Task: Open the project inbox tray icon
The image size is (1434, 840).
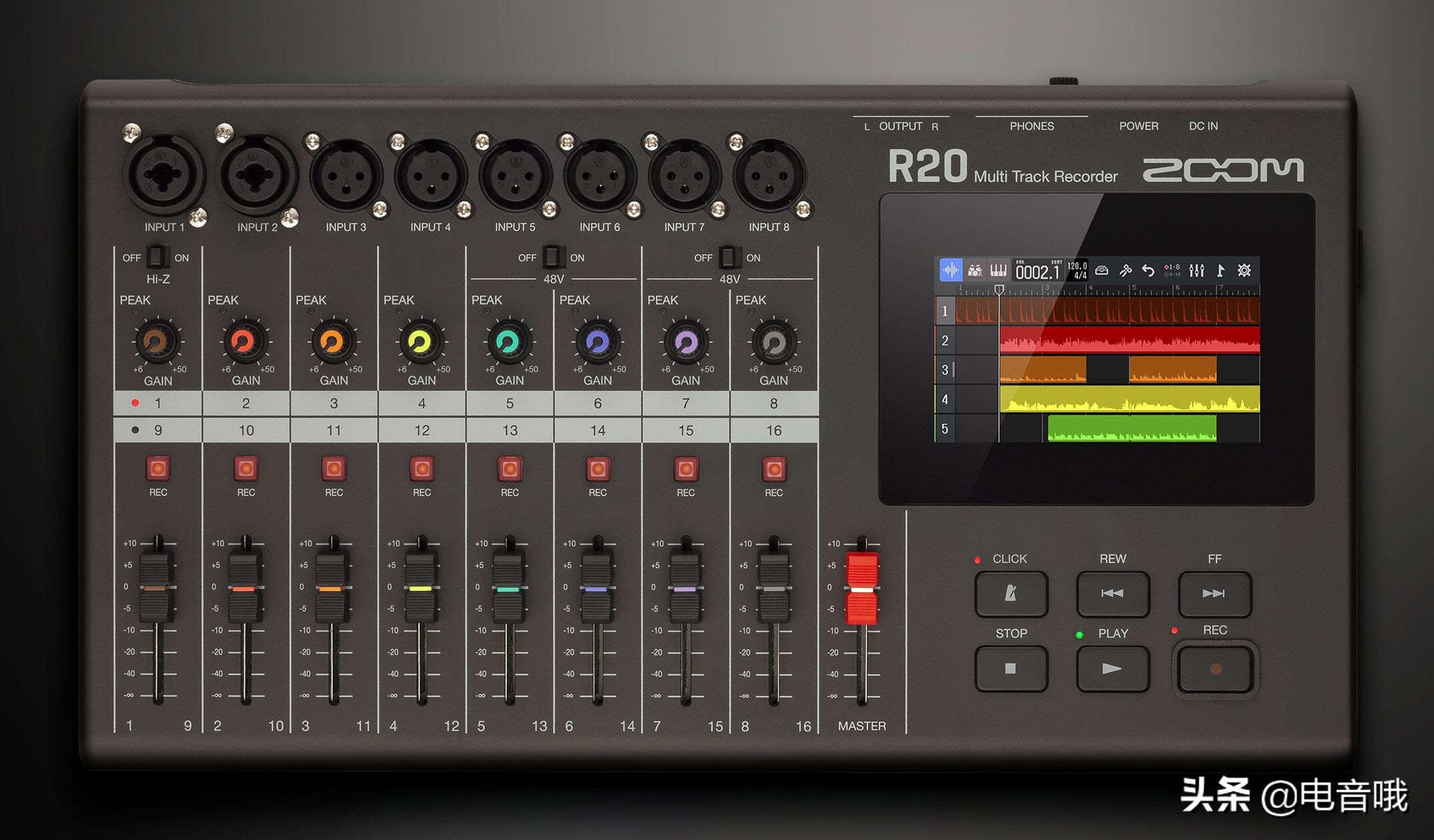Action: [x=1102, y=271]
